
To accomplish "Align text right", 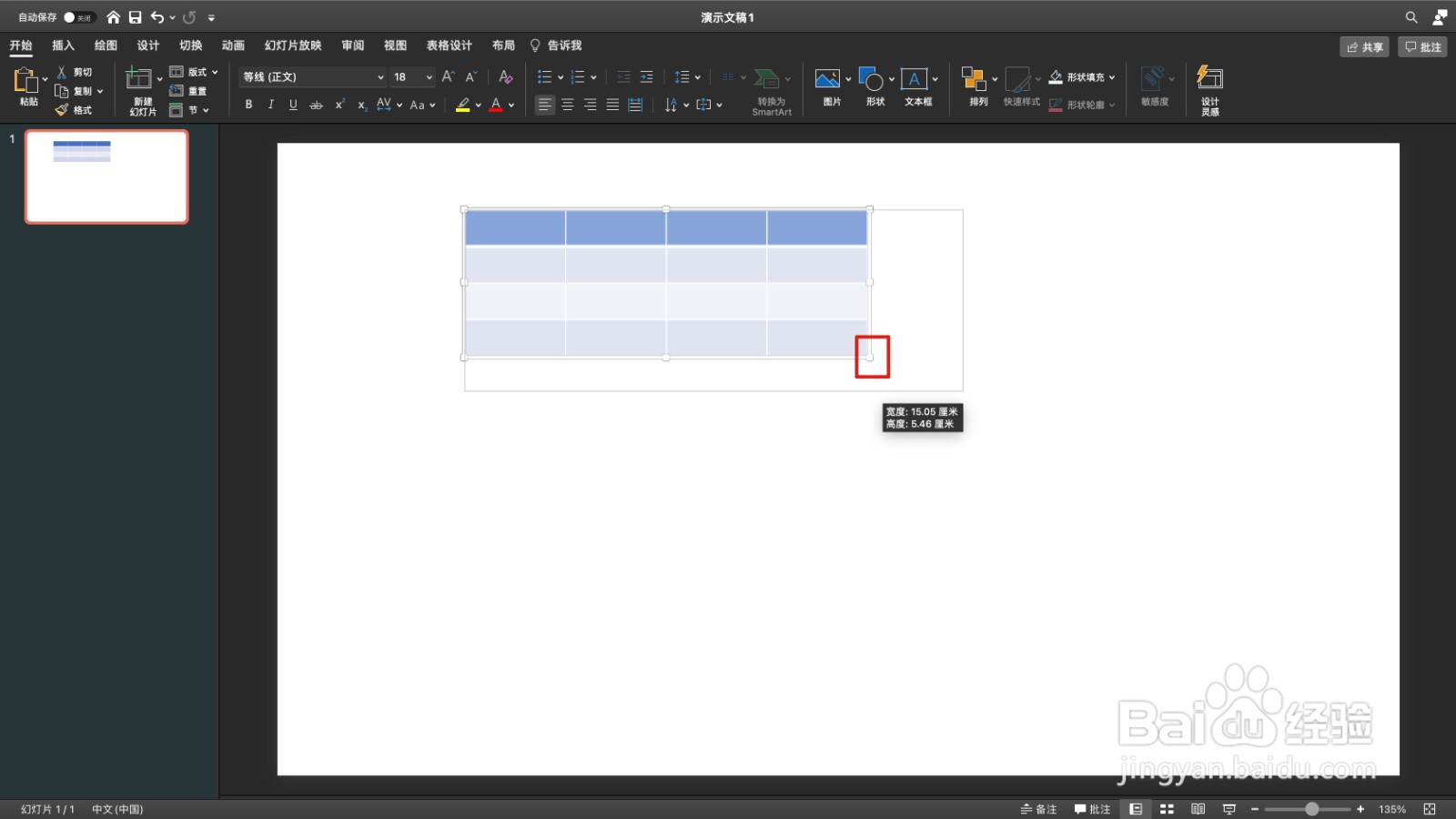I will tap(590, 105).
